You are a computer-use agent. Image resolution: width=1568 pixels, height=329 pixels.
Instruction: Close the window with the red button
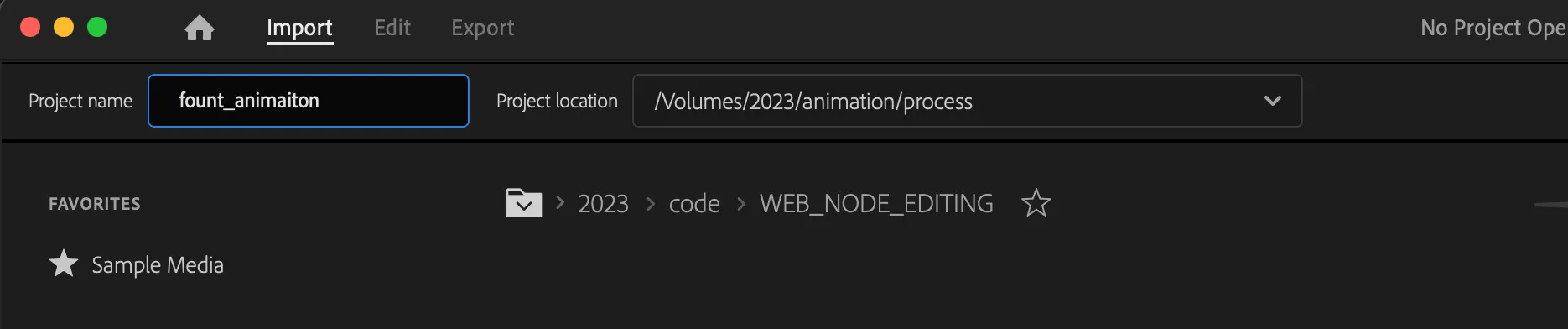coord(30,27)
